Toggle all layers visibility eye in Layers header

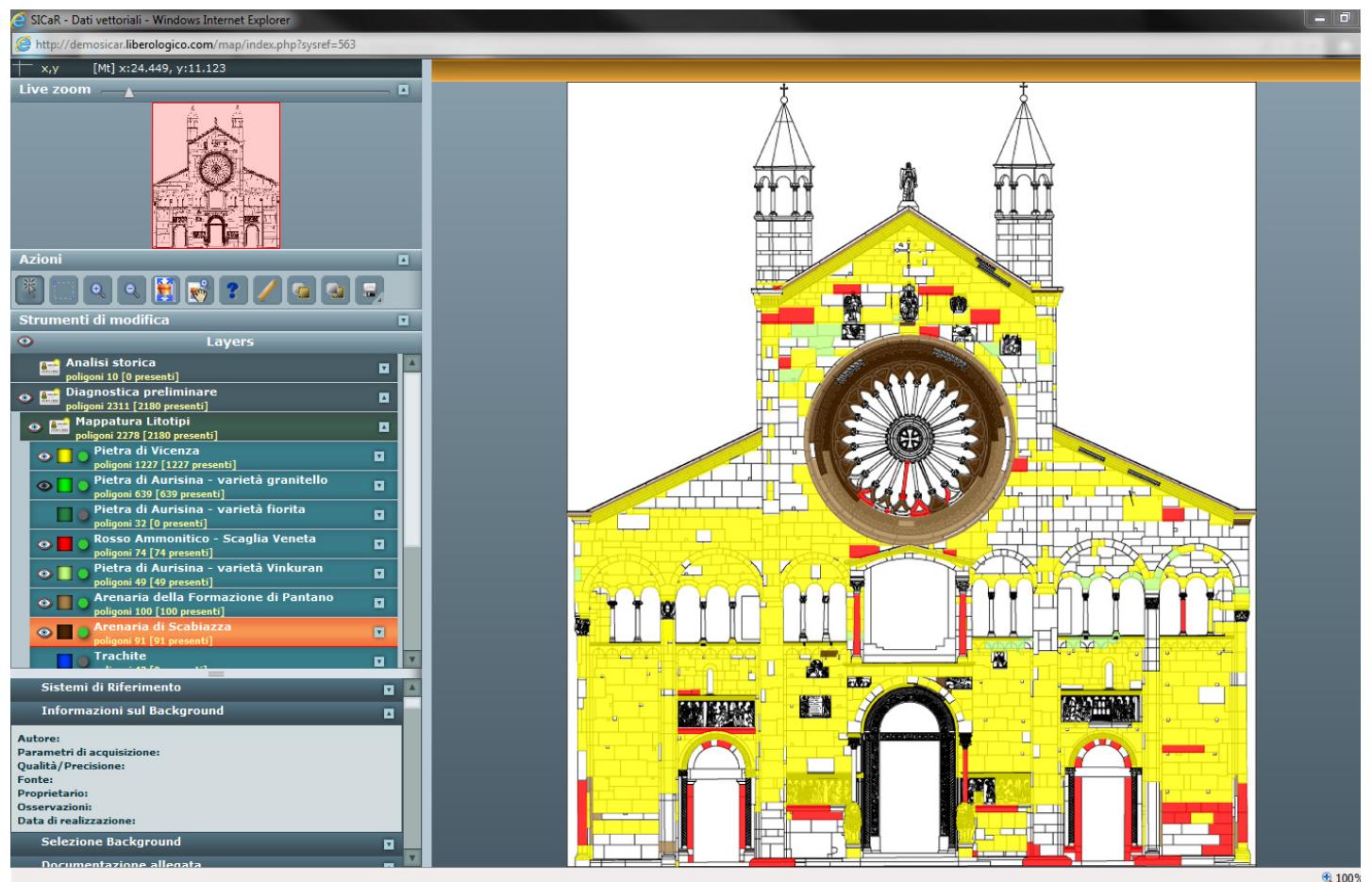25,341
